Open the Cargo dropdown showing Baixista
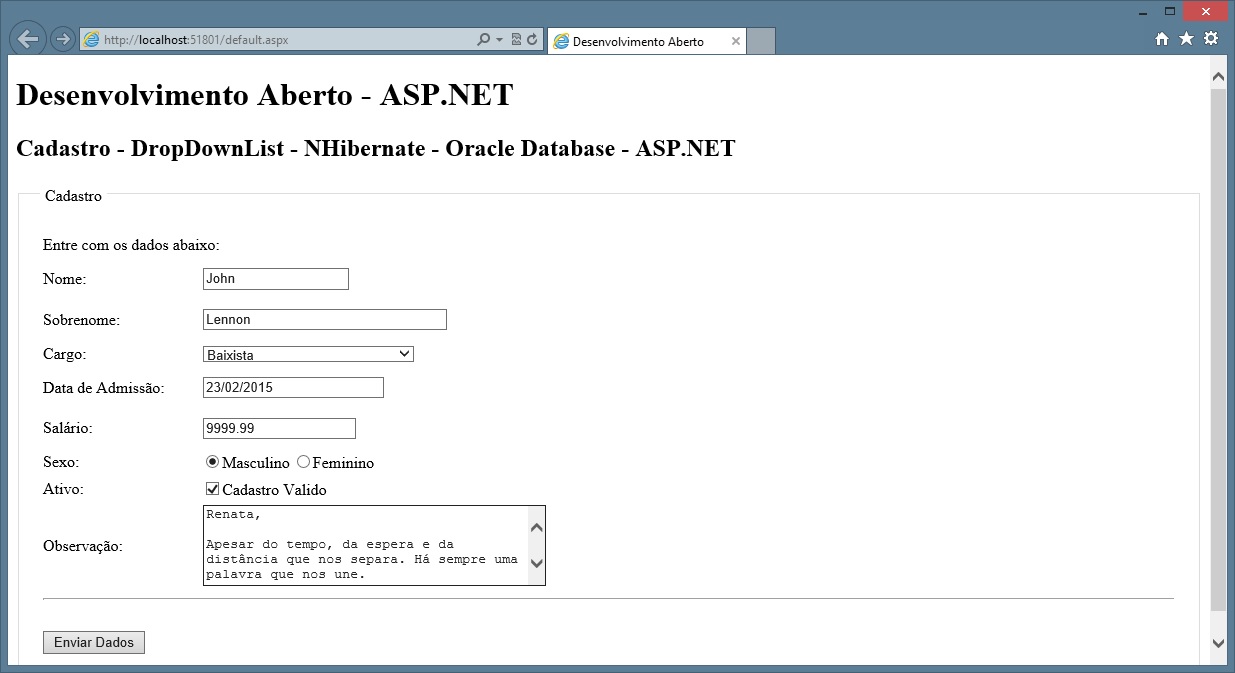Viewport: 1235px width, 673px height. click(308, 354)
